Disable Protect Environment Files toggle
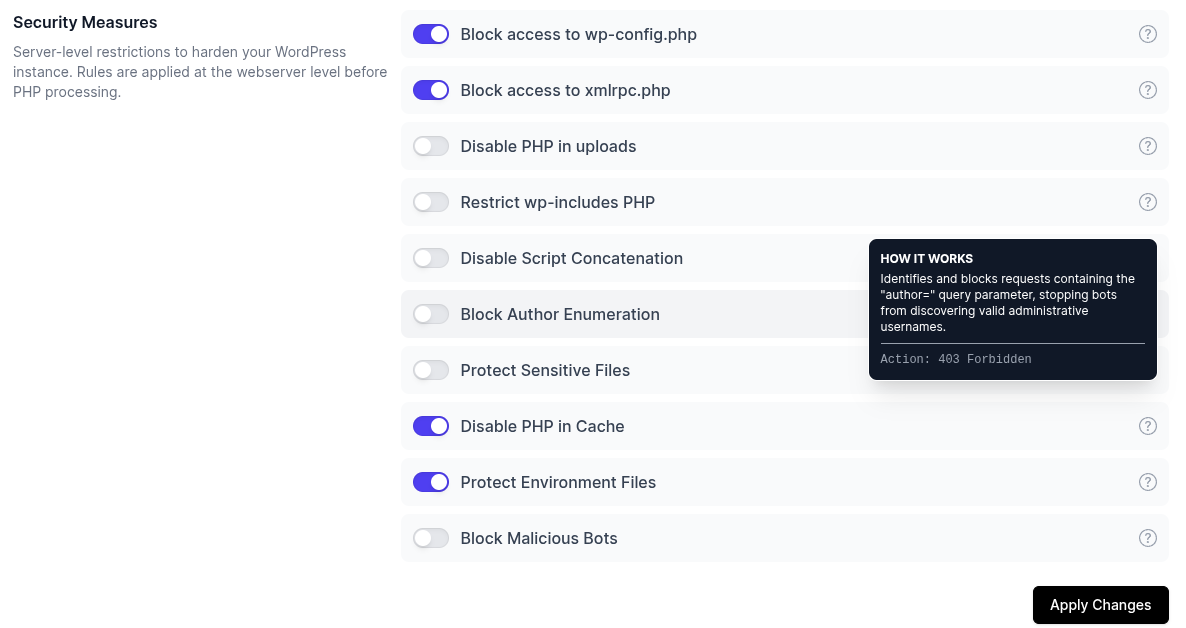The width and height of the screenshot is (1186, 628). (431, 482)
